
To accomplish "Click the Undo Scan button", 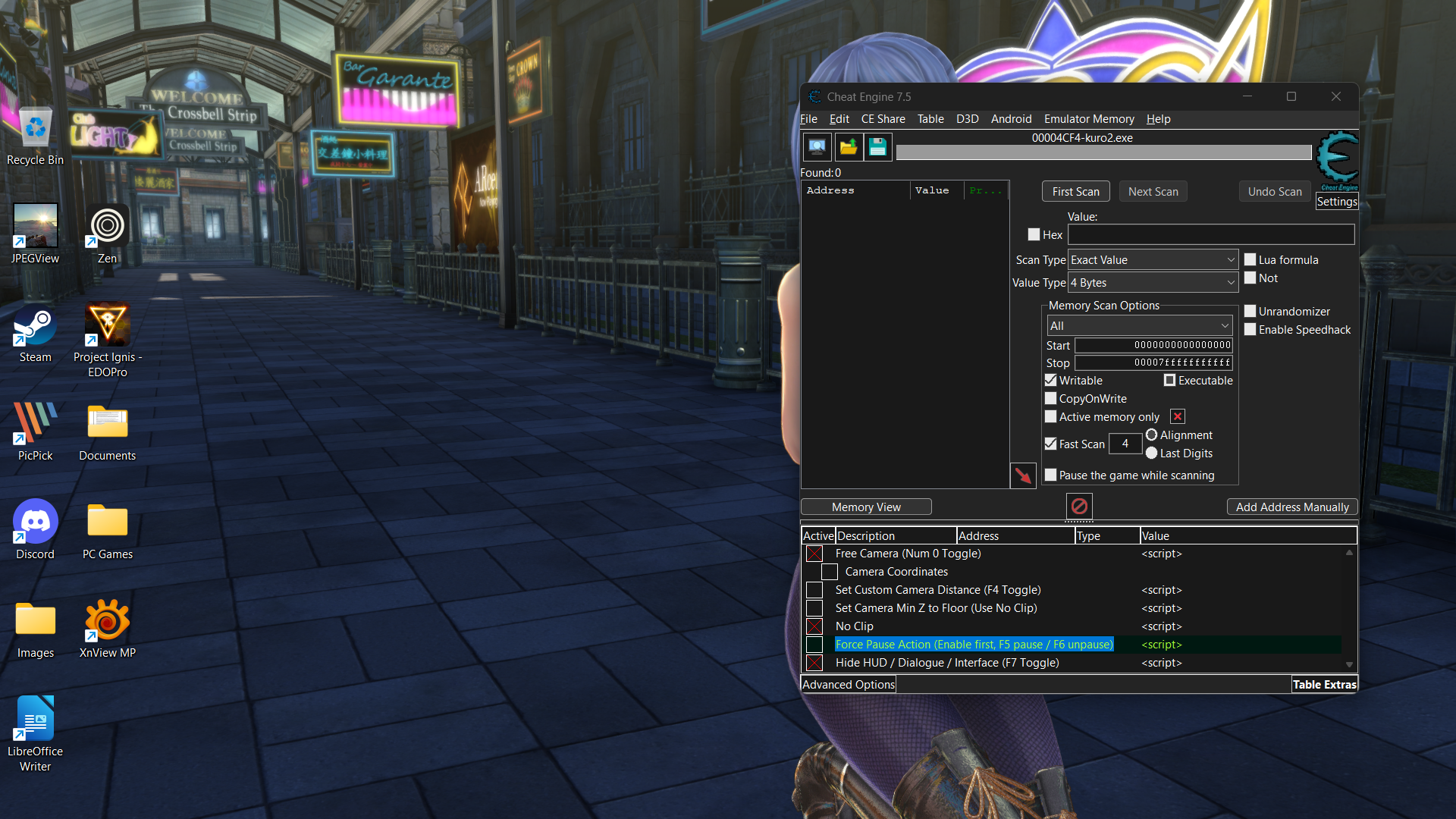I will 1275,191.
